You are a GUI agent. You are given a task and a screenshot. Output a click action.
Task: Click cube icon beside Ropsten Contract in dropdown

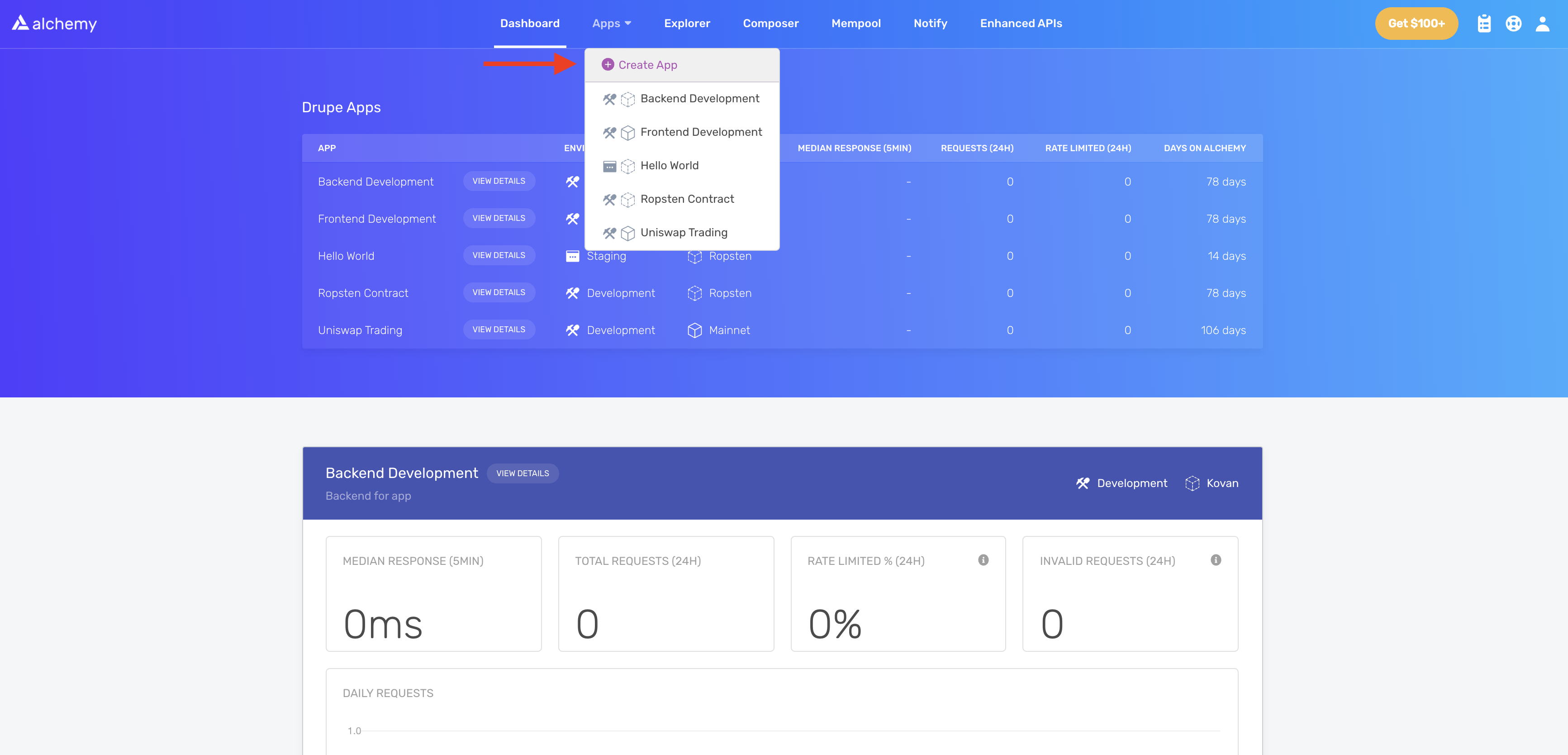coord(627,200)
